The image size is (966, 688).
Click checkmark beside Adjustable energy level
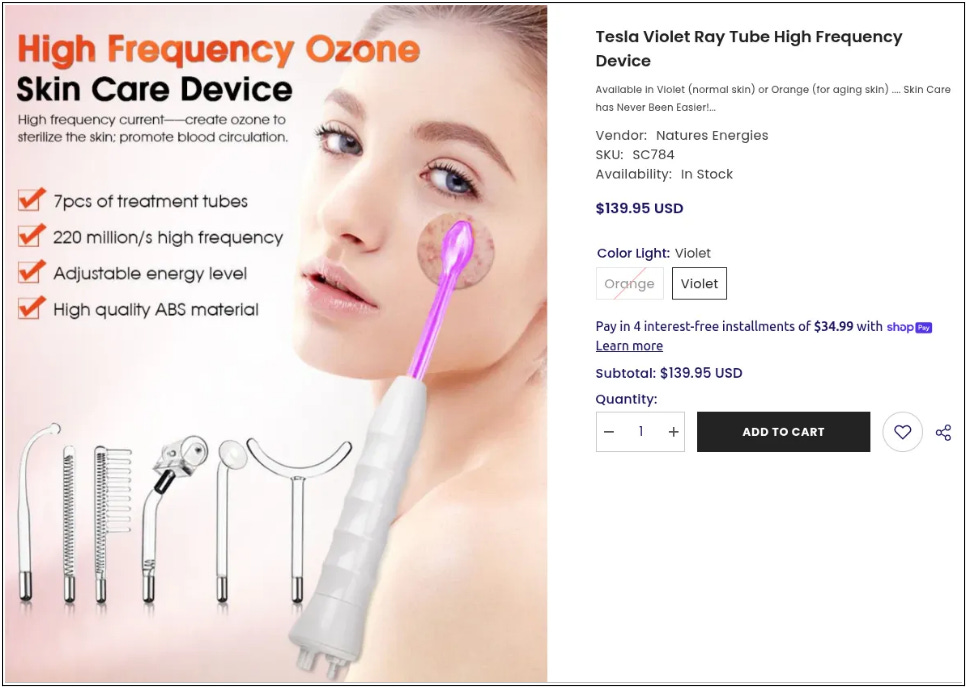click(31, 272)
